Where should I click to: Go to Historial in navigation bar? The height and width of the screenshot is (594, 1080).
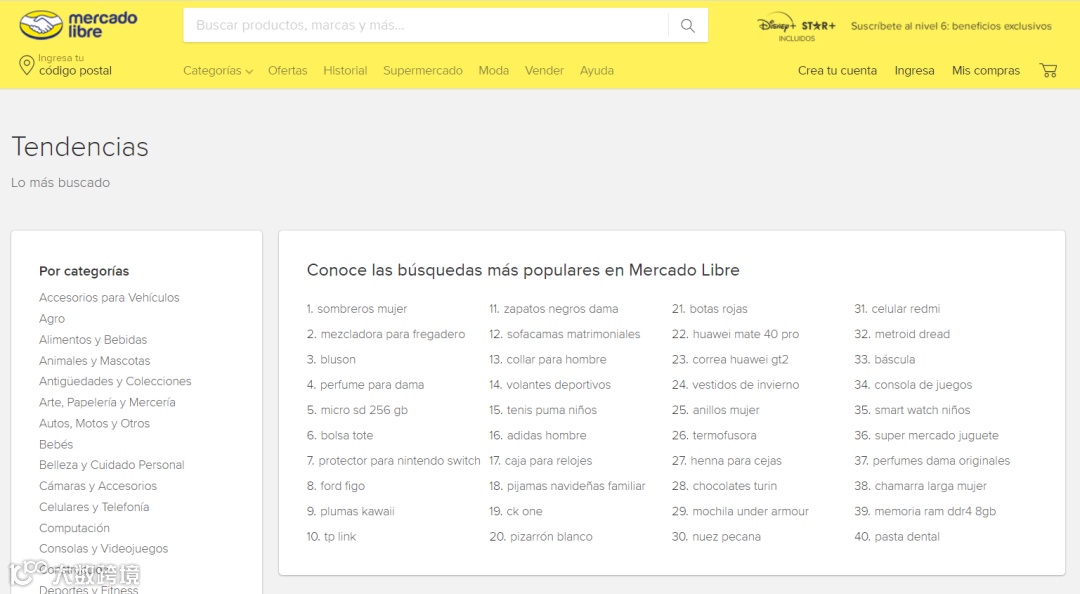[345, 70]
